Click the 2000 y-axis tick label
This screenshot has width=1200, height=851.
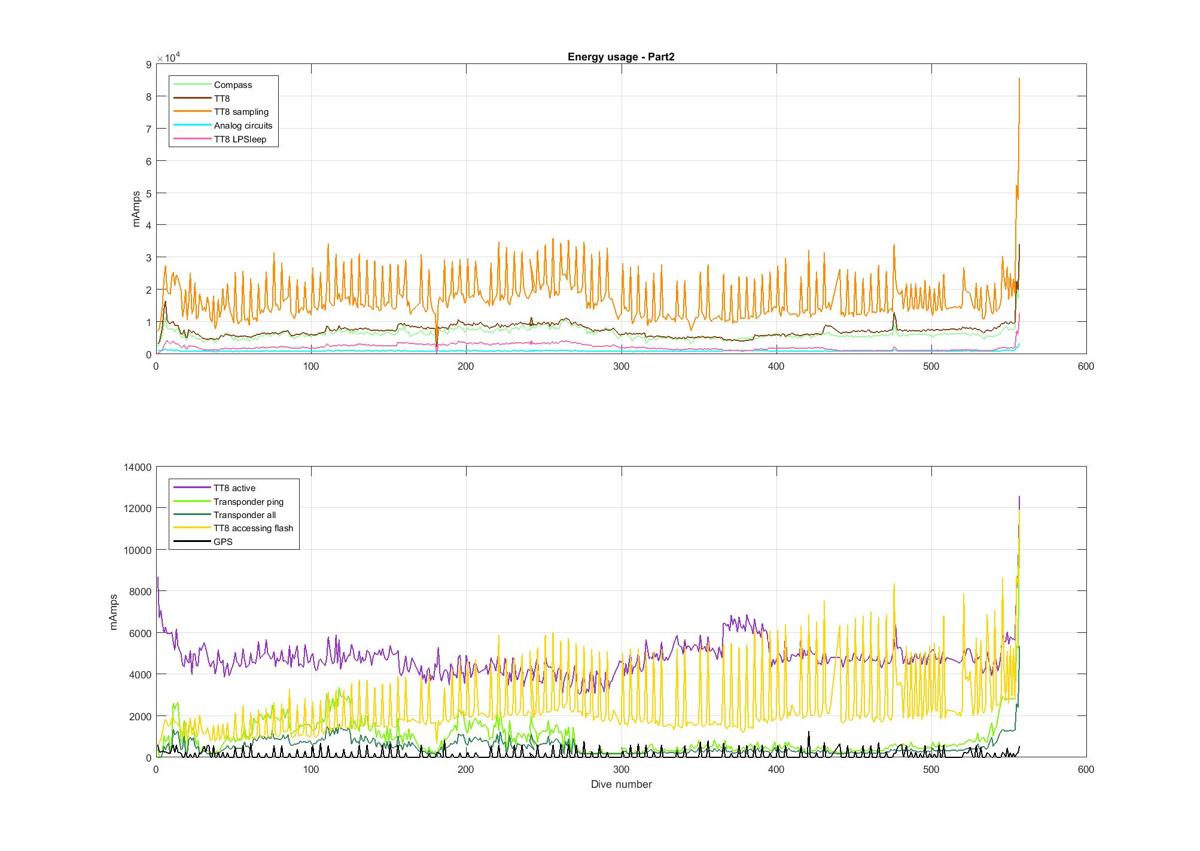coord(138,716)
